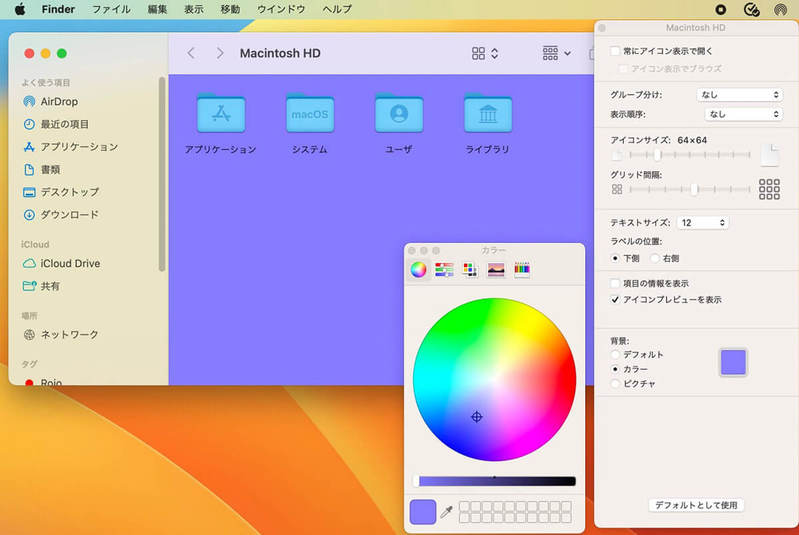Select デフォルト background radio
Screen dimensions: 799x535
pyautogui.click(x=615, y=354)
